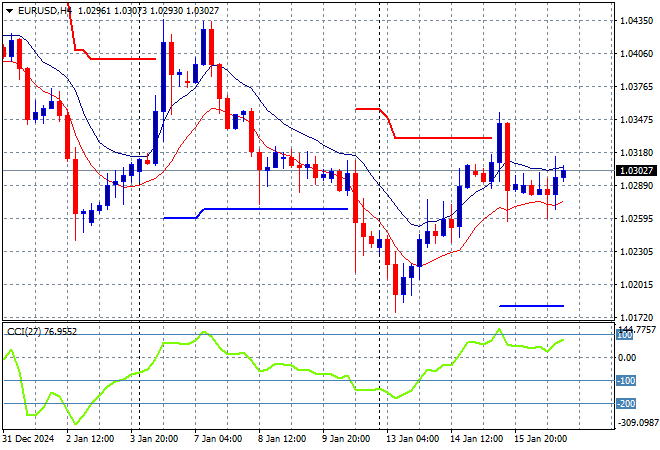Viewport: 660px width, 450px height.
Task: Select the long blue support line near 1.02680
Action: pyautogui.click(x=276, y=209)
